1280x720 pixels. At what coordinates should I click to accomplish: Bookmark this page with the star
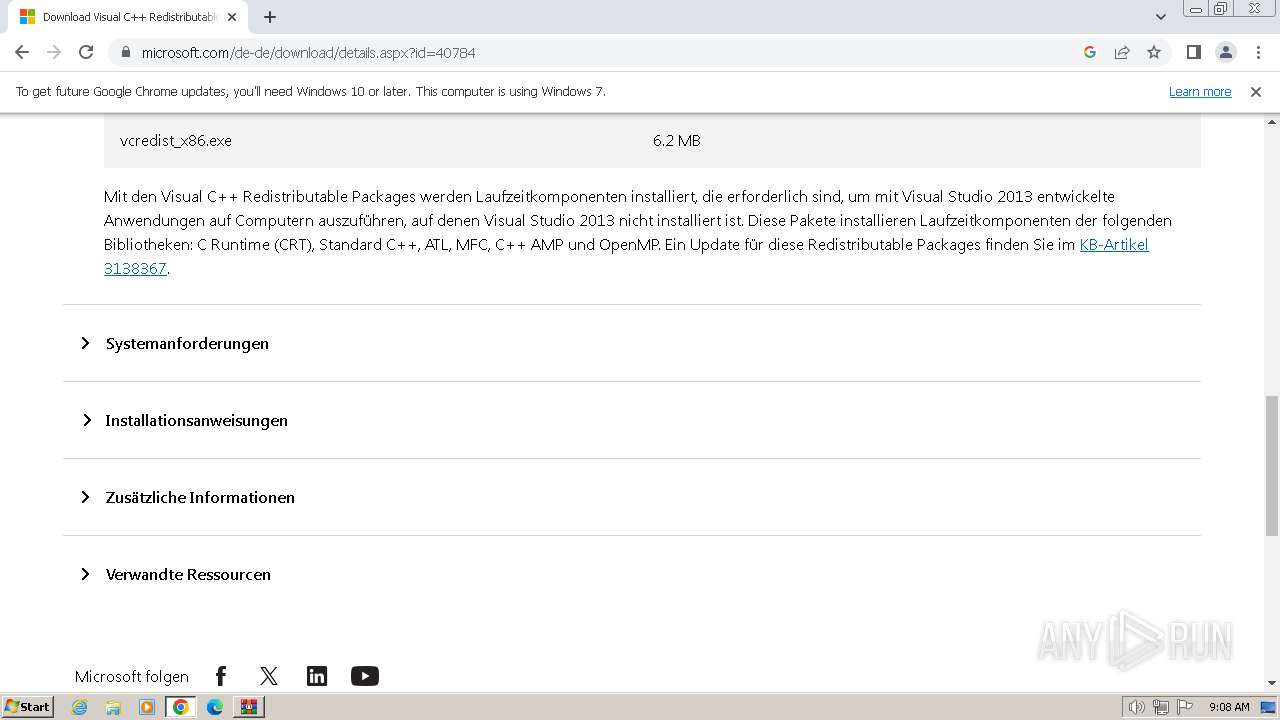pyautogui.click(x=1154, y=52)
